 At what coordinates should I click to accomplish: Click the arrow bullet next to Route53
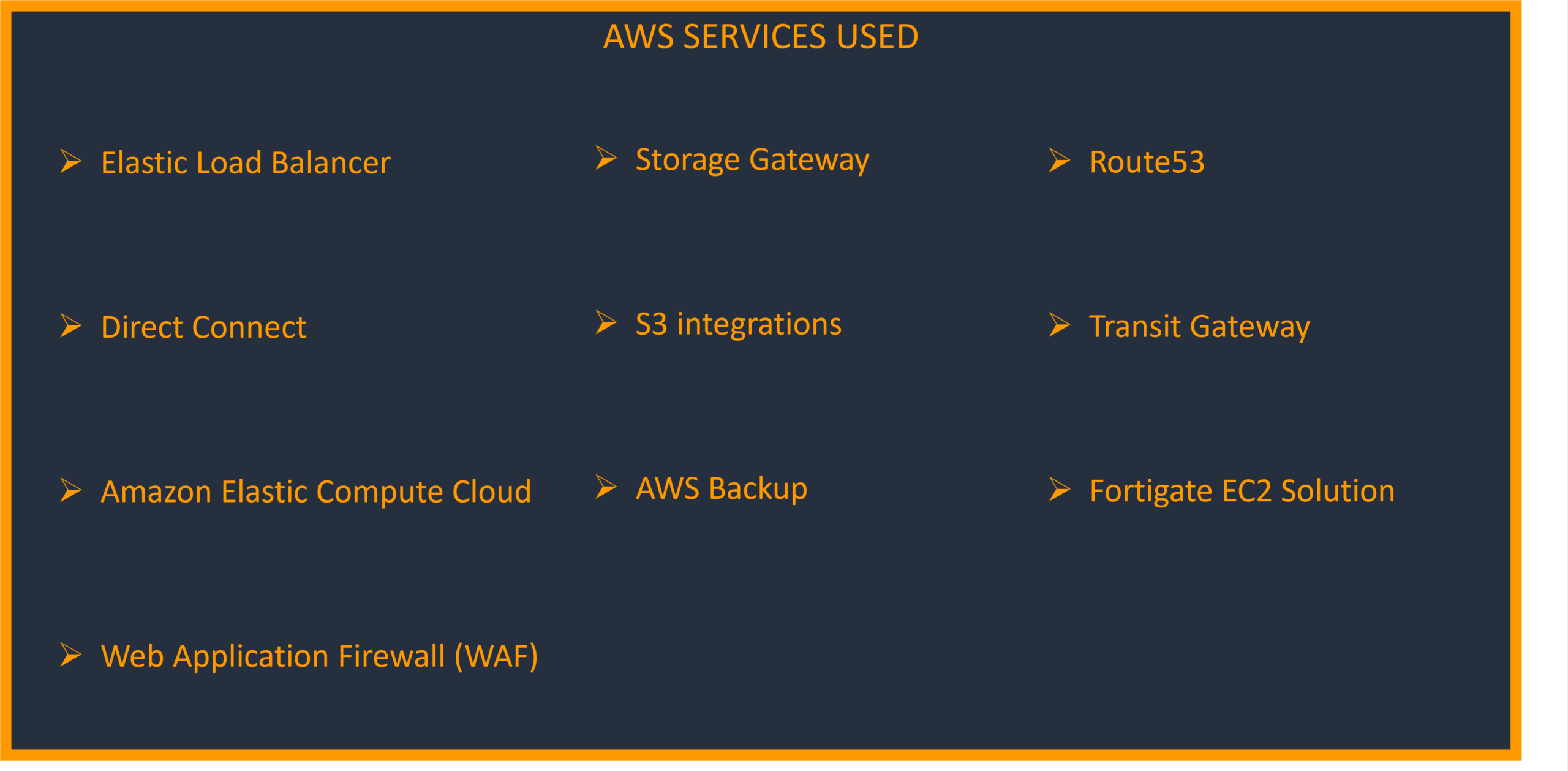coord(1059,160)
